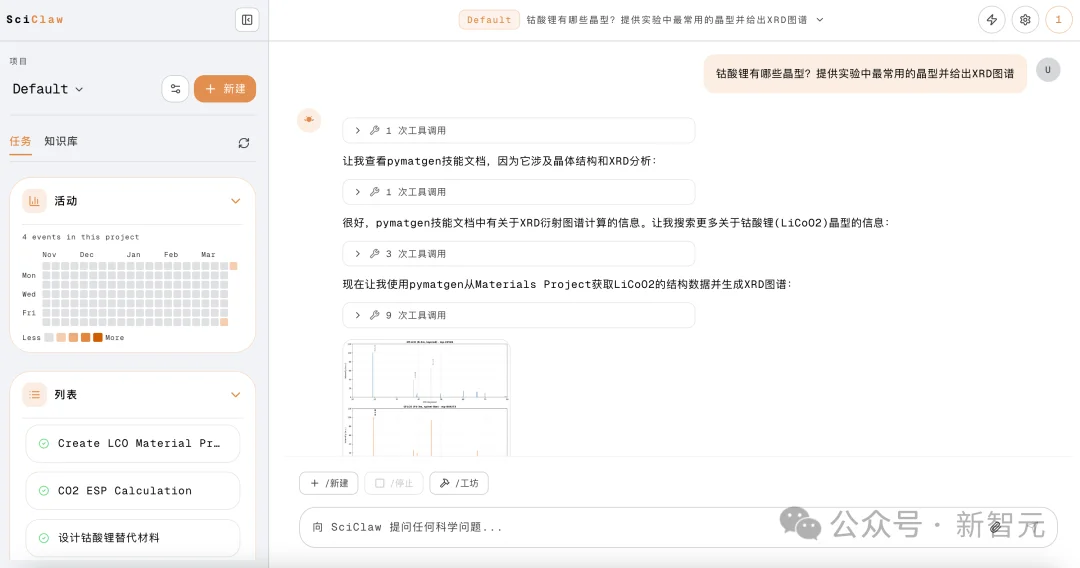
Task: Click wrench icon on 3 次工具调用
Action: click(375, 253)
